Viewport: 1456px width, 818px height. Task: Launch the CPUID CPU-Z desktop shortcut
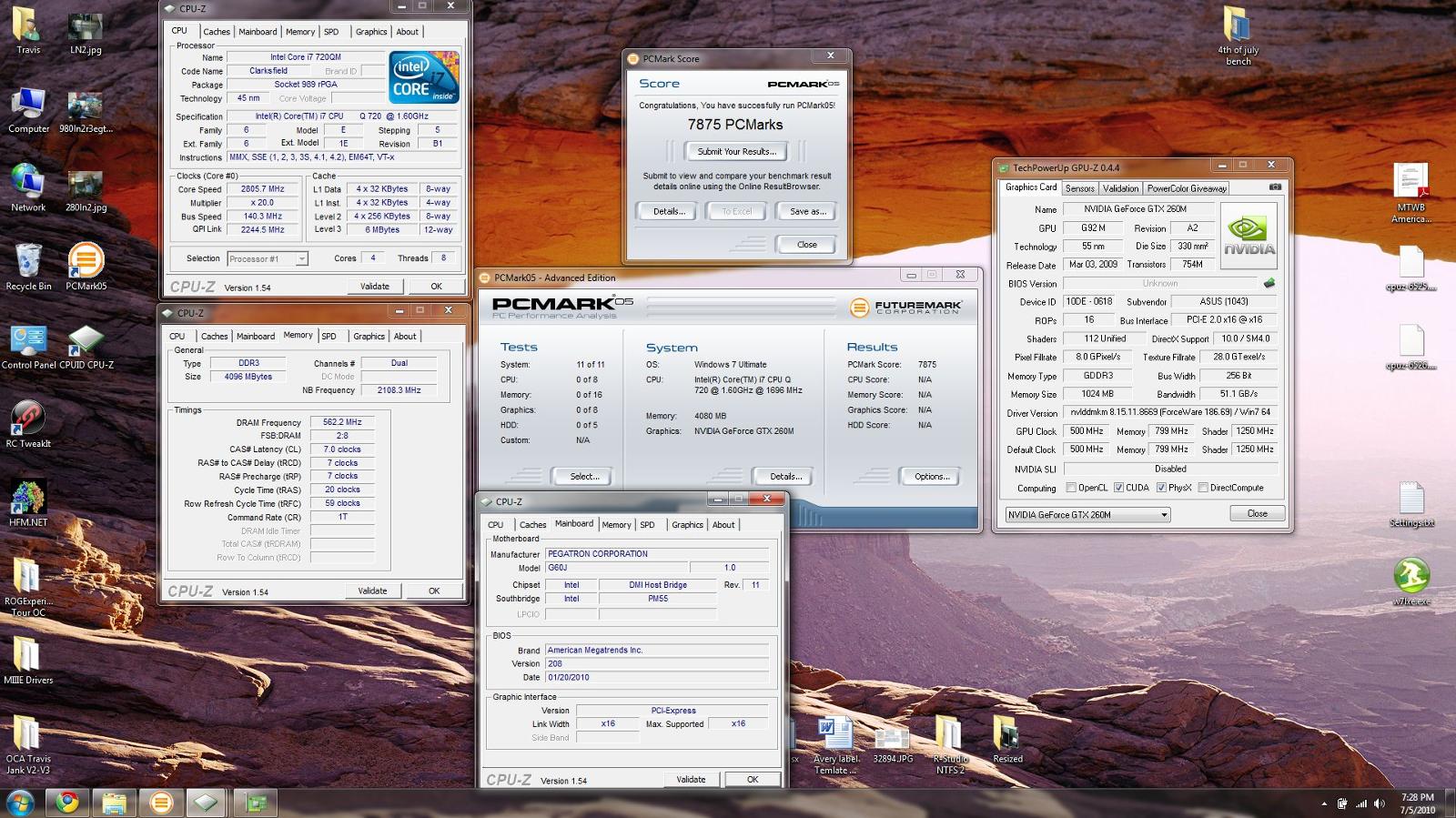click(86, 346)
